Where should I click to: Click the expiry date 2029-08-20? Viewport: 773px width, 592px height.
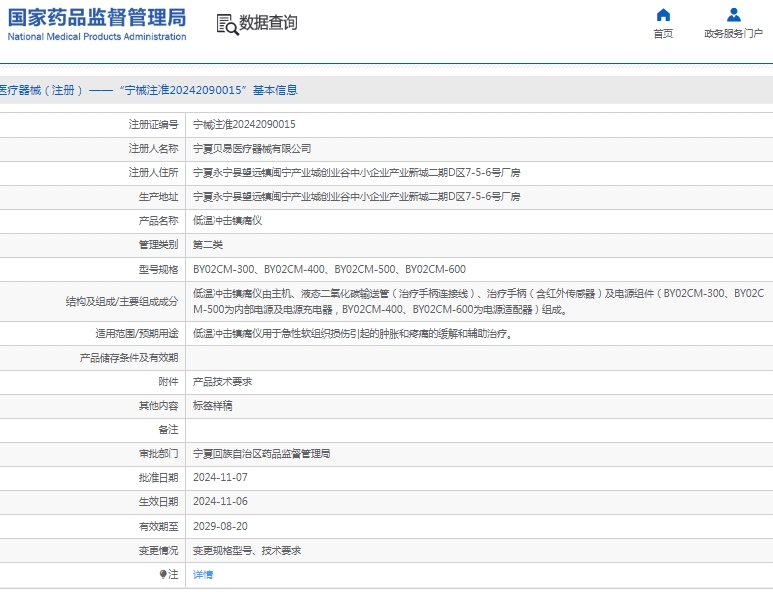click(220, 526)
